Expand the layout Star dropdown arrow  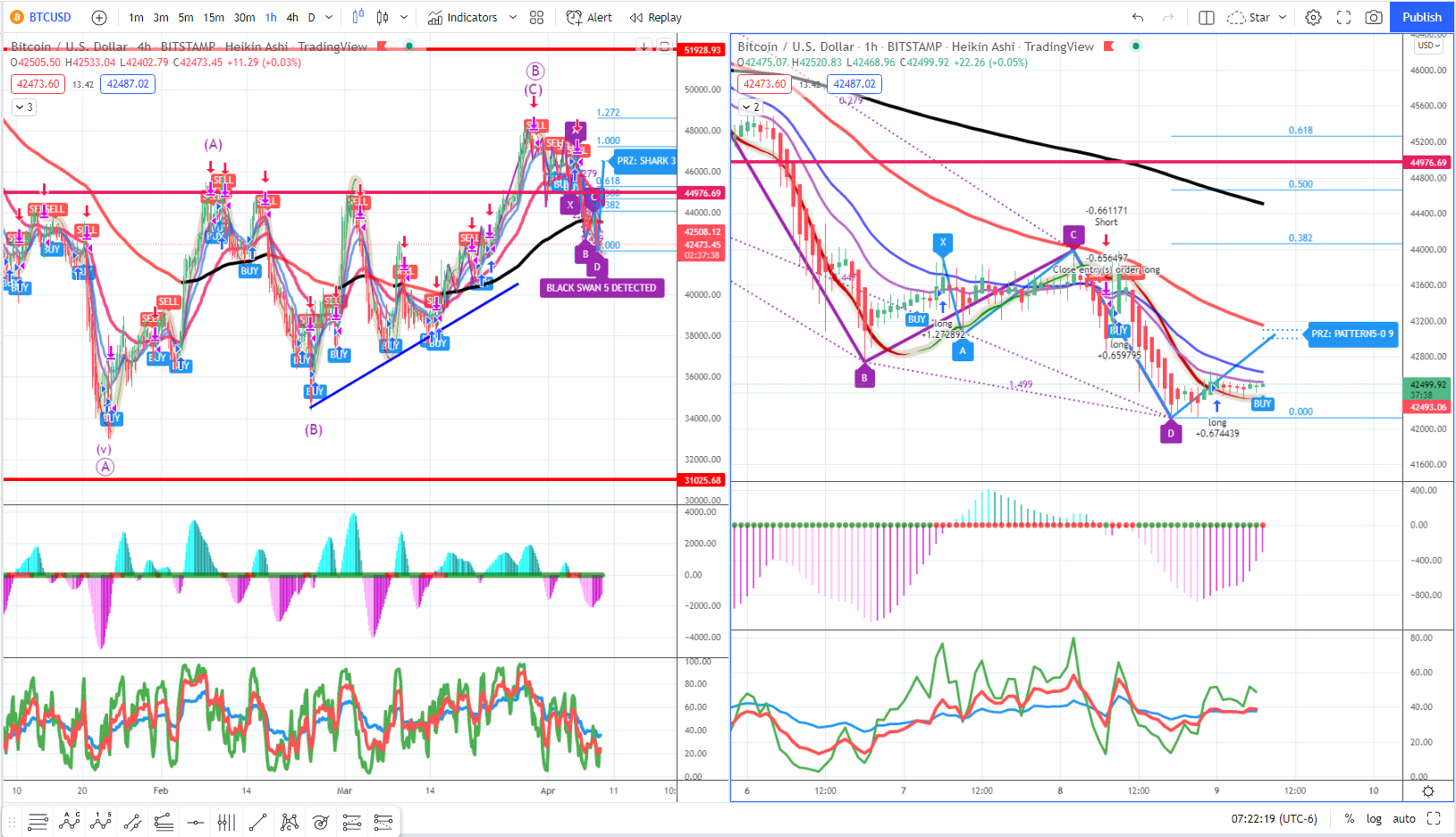pyautogui.click(x=1283, y=17)
